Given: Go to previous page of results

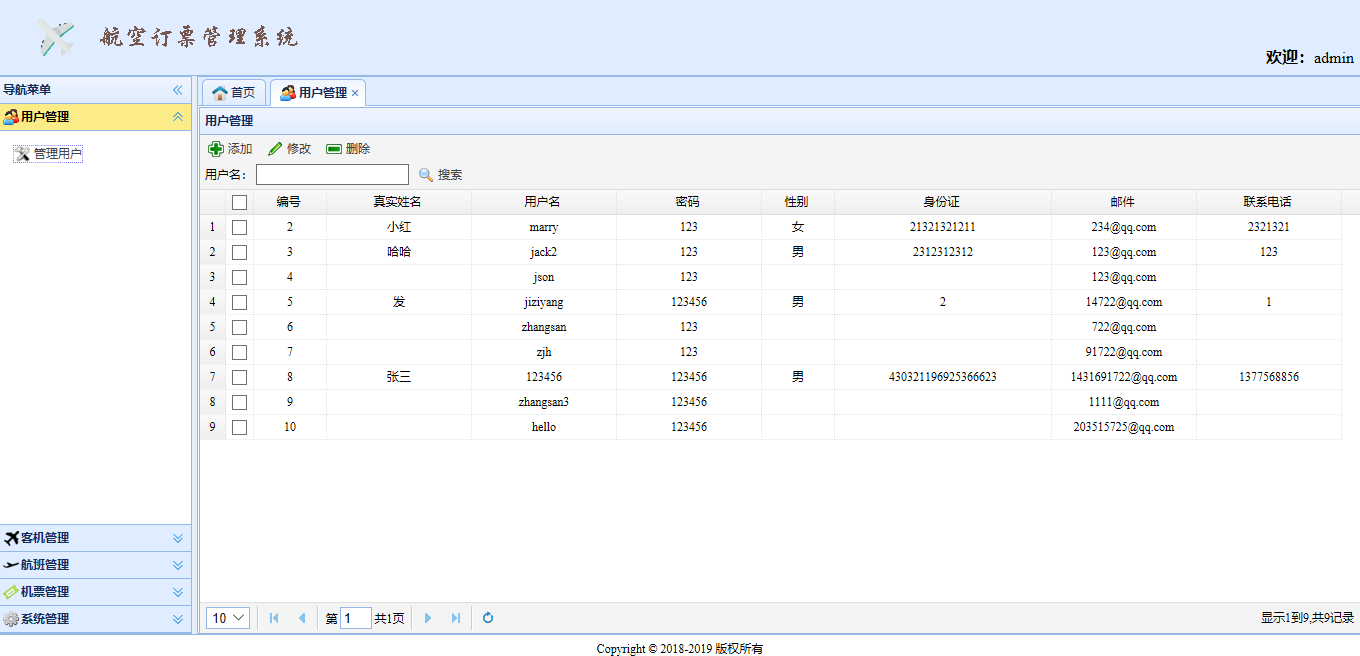Looking at the screenshot, I should (302, 618).
